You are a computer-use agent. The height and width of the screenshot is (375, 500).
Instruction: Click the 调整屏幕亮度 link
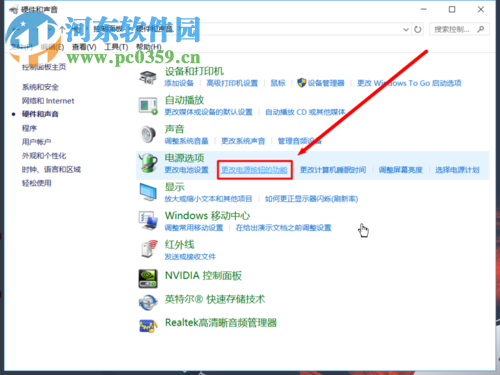click(x=400, y=170)
